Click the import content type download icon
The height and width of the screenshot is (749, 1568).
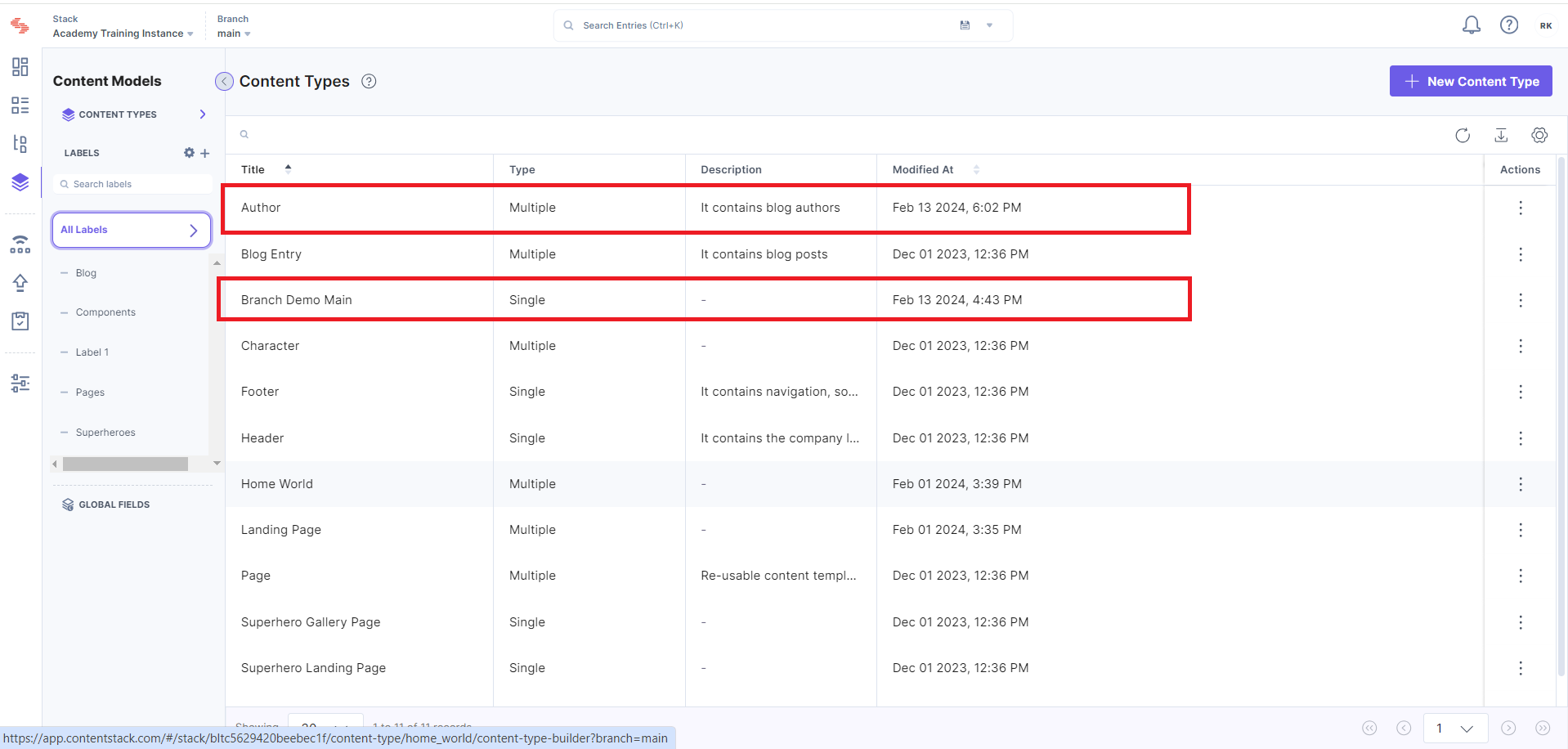click(1501, 135)
